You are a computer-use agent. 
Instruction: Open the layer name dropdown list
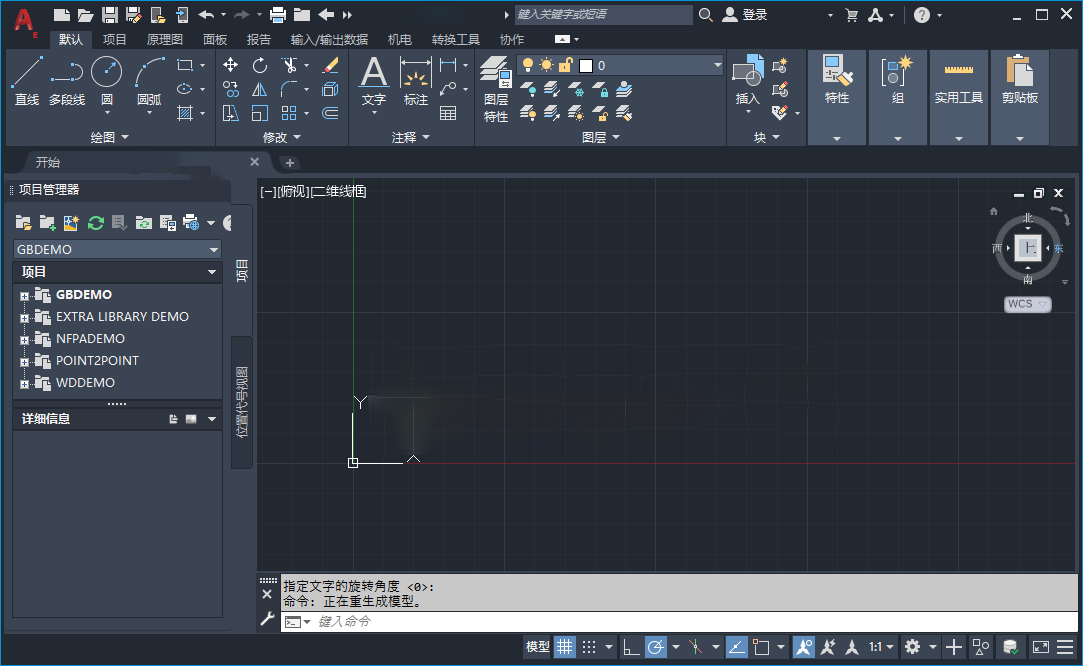[718, 65]
